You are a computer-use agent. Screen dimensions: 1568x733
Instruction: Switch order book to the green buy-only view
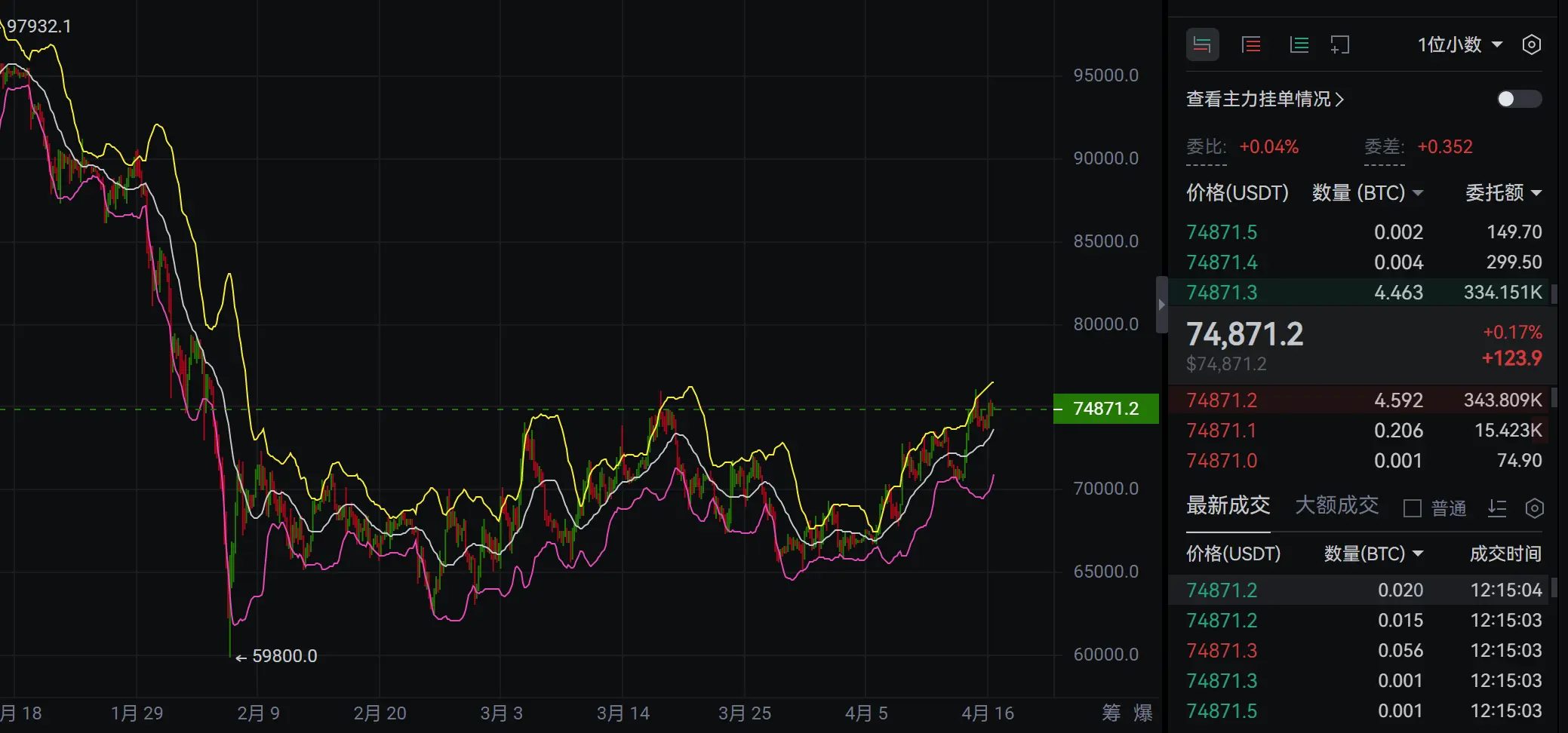(1299, 44)
